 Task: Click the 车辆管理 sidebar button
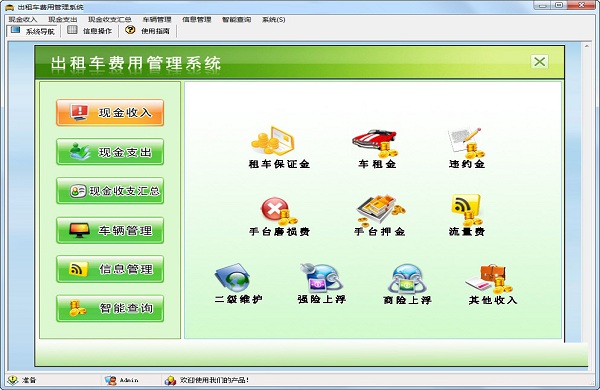110,230
